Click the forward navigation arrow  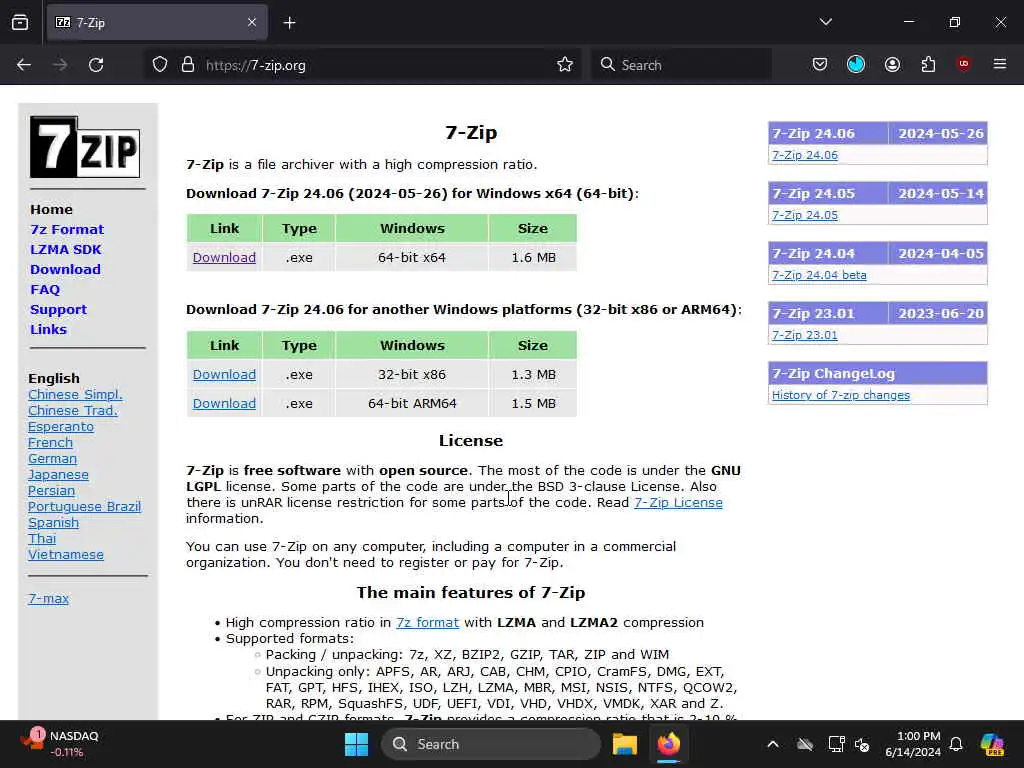[60, 65]
